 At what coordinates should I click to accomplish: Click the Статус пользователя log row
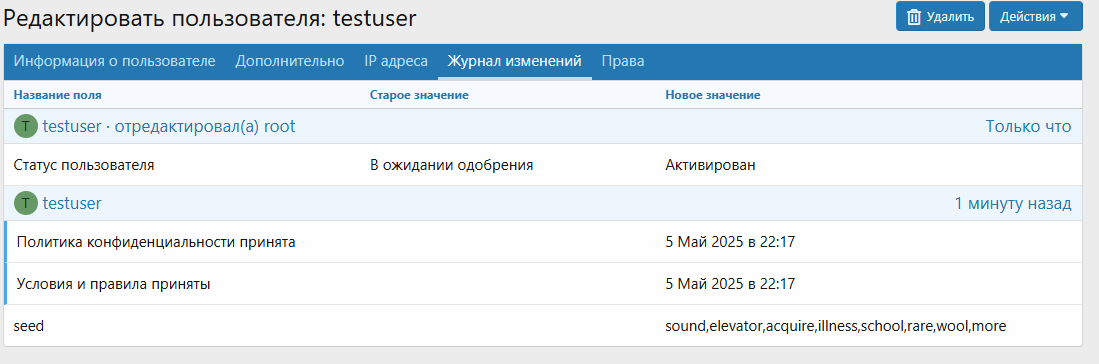pyautogui.click(x=543, y=165)
